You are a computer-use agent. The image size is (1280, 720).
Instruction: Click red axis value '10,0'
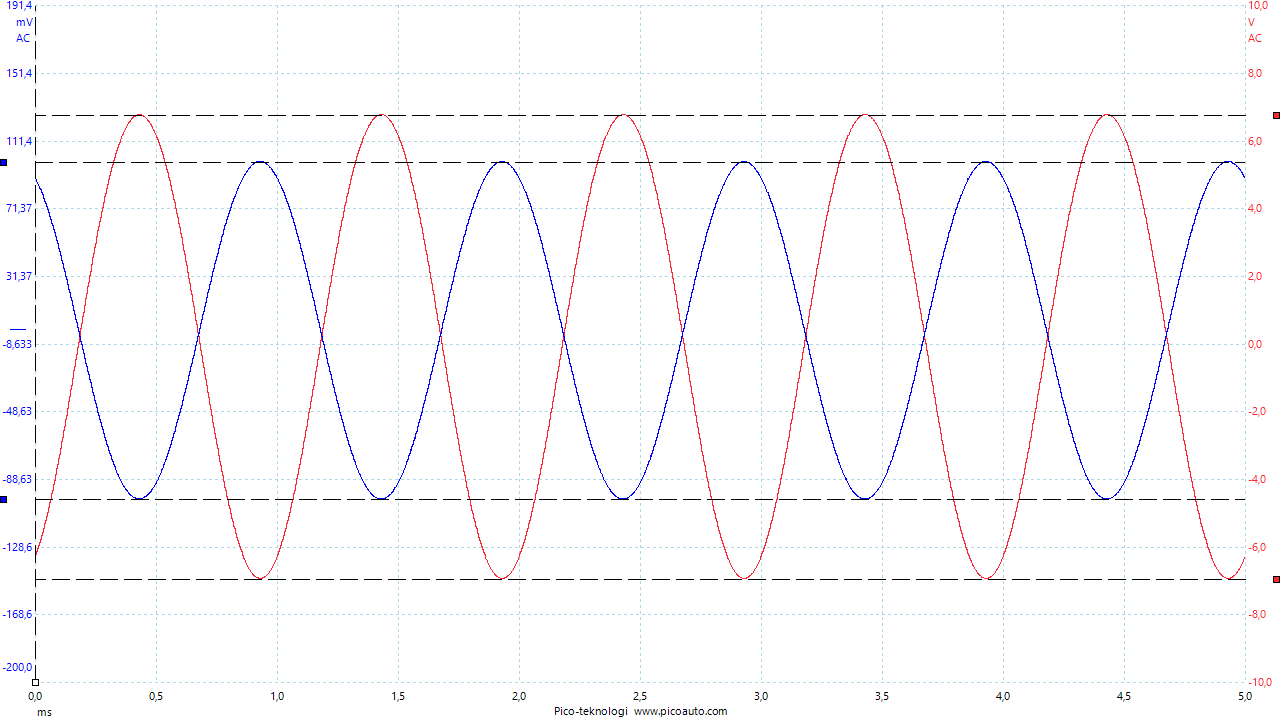point(1258,6)
